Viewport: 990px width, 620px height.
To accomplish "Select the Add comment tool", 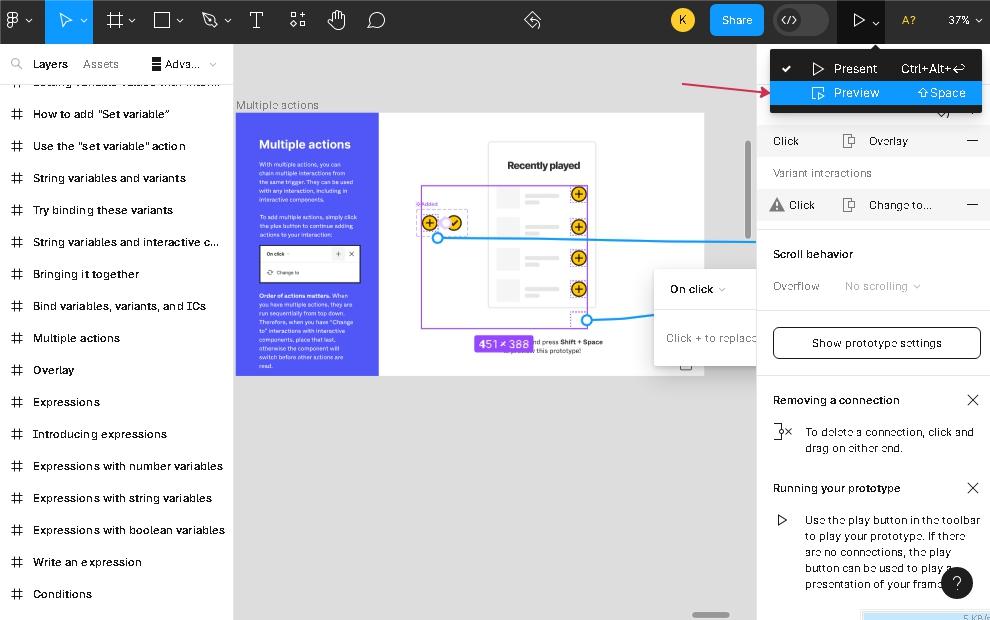I will click(x=376, y=20).
